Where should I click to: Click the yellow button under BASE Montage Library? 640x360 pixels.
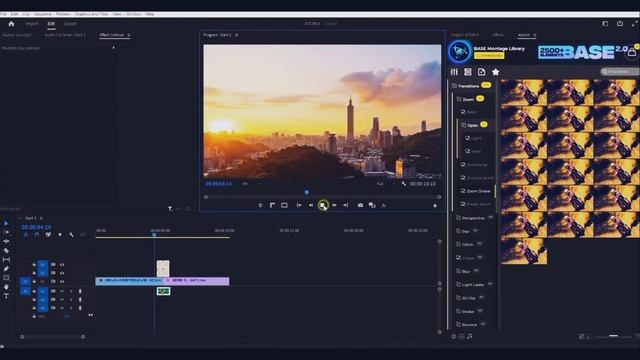(489, 56)
